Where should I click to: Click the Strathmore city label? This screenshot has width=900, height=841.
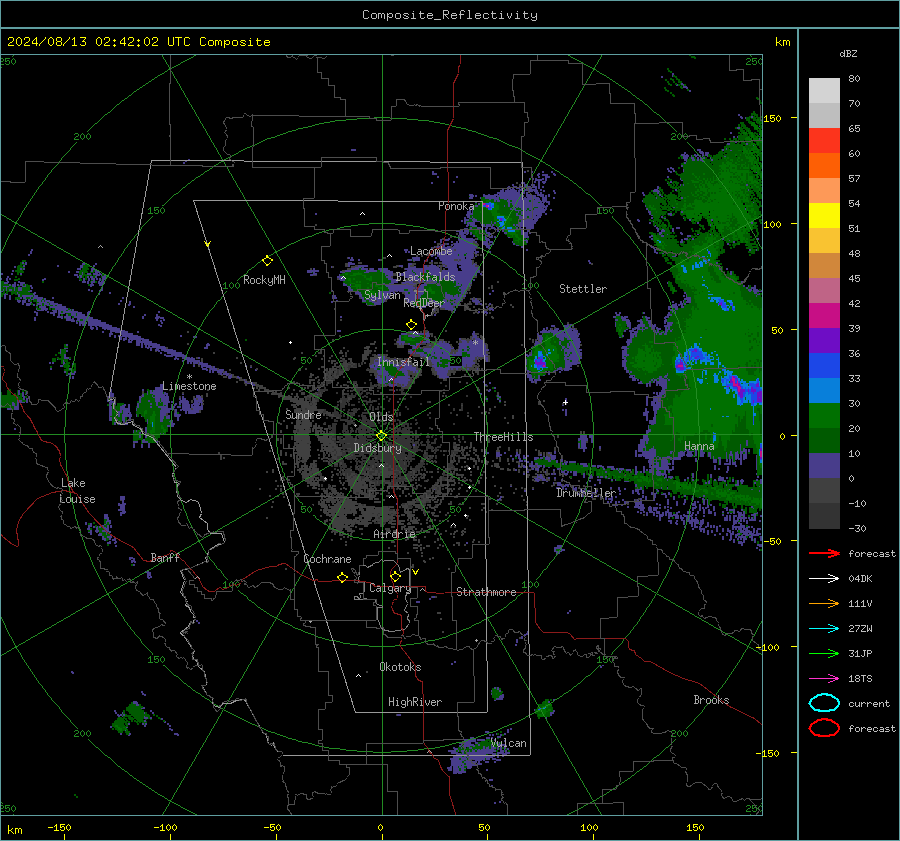[486, 592]
